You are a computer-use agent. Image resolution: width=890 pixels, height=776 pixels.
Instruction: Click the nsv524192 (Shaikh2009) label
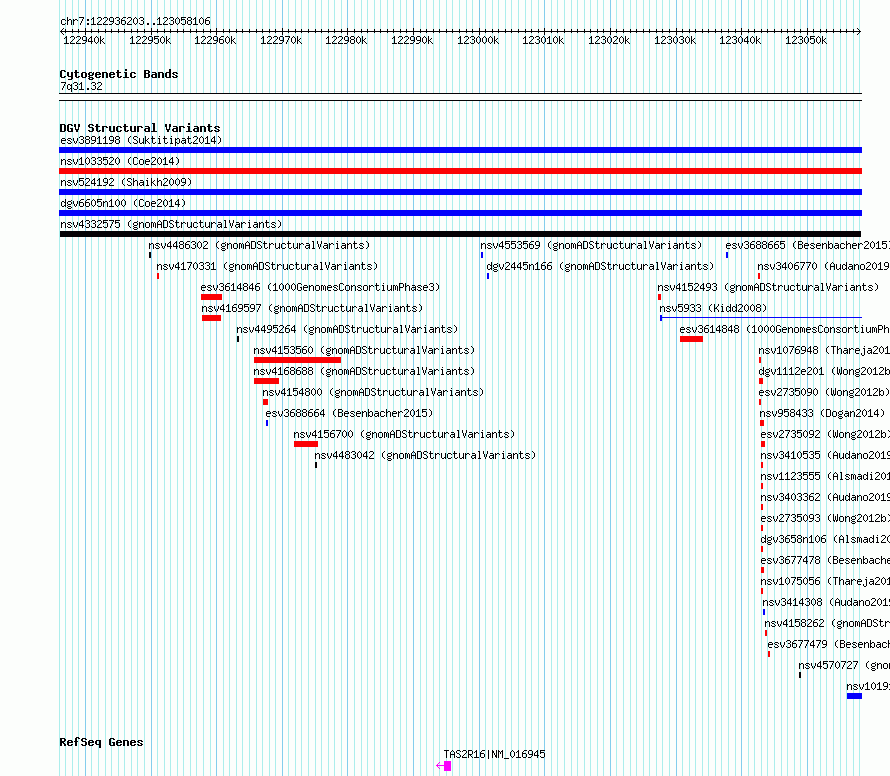click(x=126, y=182)
